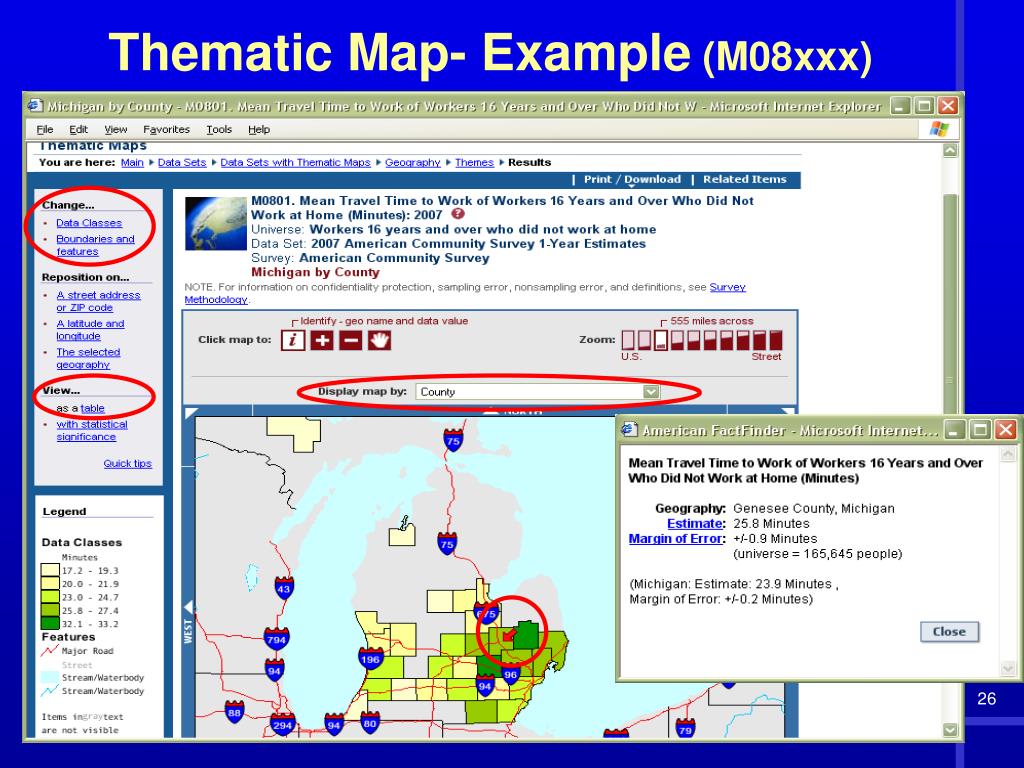Click Print / Download in the blue bar
1024x768 pixels.
(632, 180)
